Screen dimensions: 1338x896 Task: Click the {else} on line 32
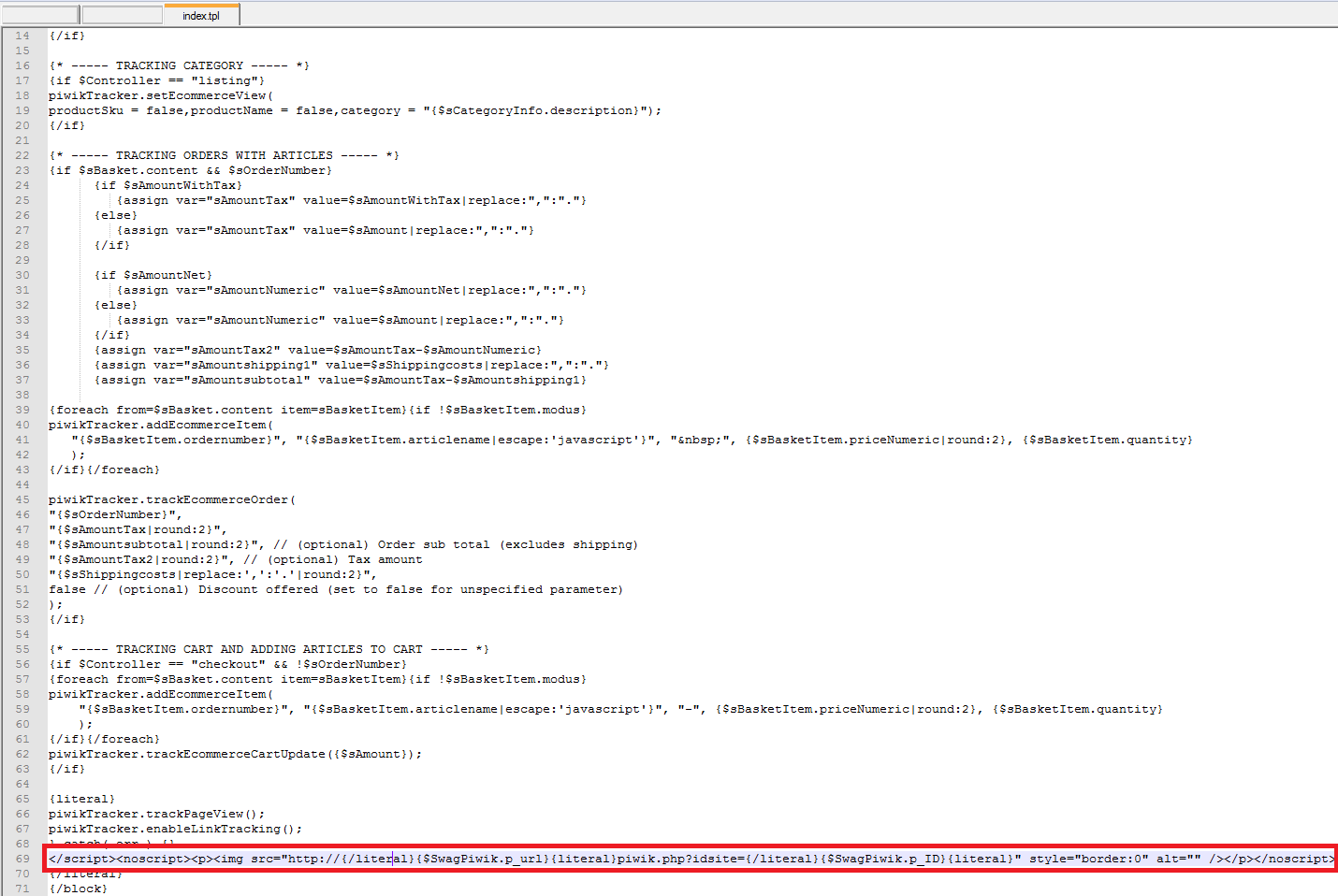pyautogui.click(x=116, y=305)
